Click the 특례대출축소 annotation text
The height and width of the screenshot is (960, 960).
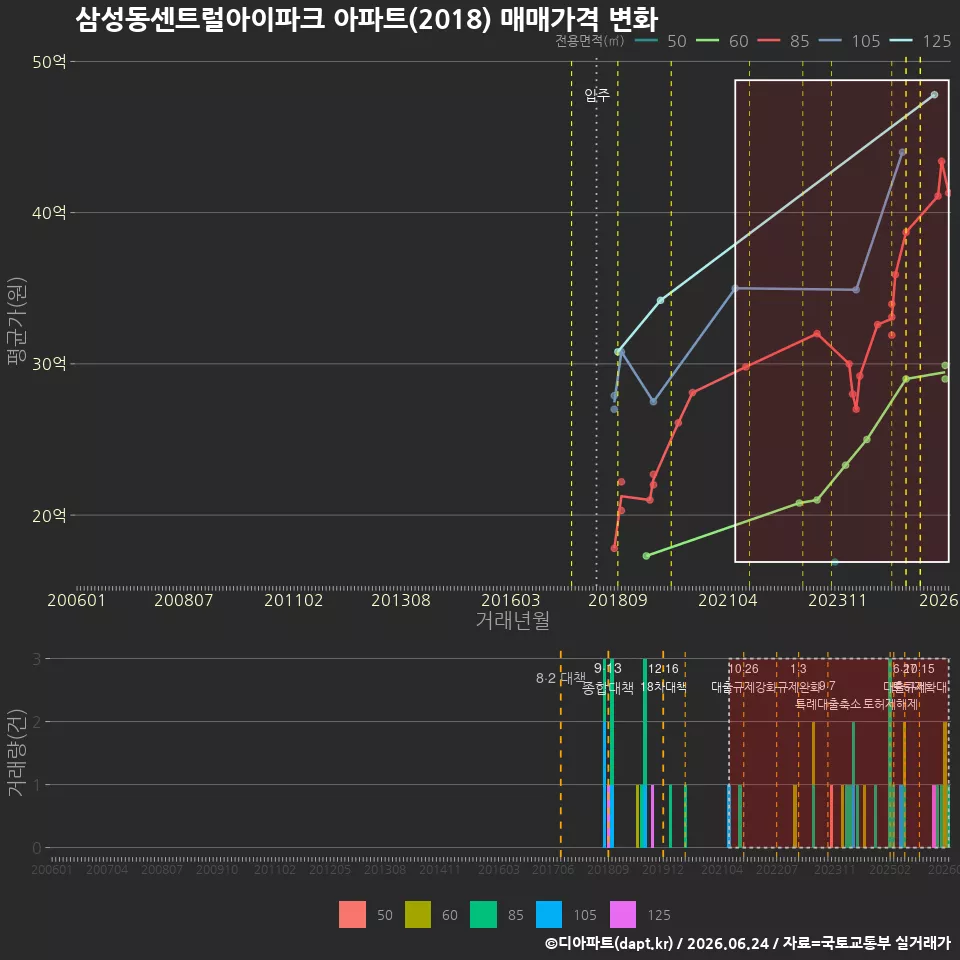point(828,704)
